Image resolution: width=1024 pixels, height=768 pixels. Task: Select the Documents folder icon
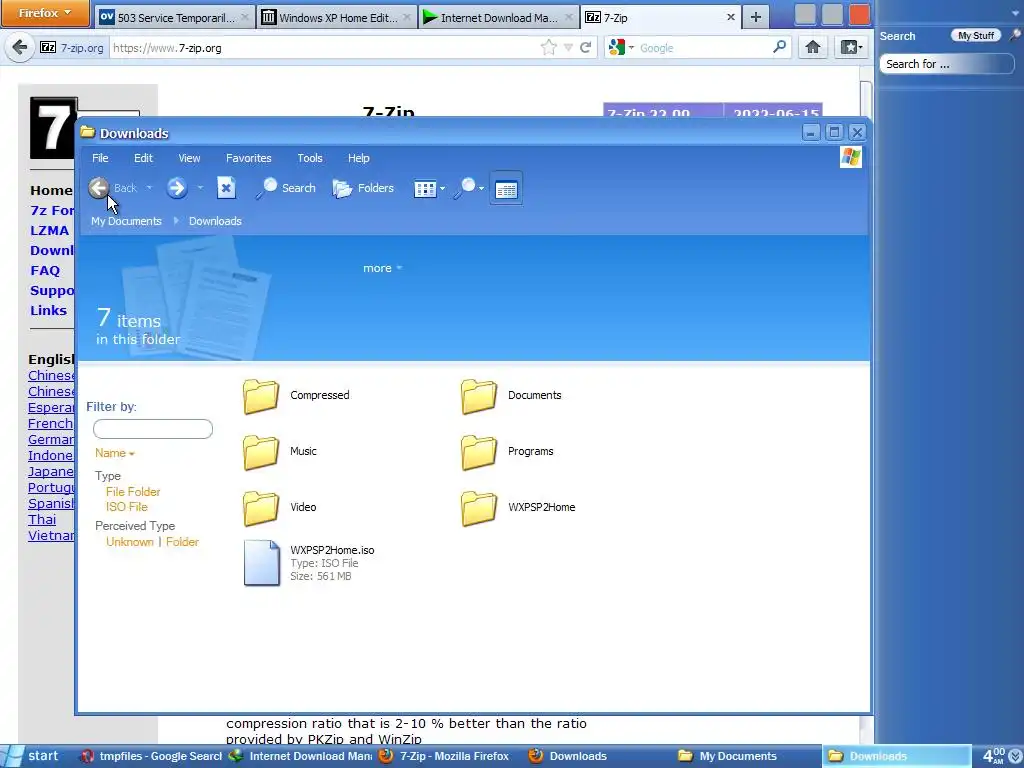pyautogui.click(x=479, y=396)
